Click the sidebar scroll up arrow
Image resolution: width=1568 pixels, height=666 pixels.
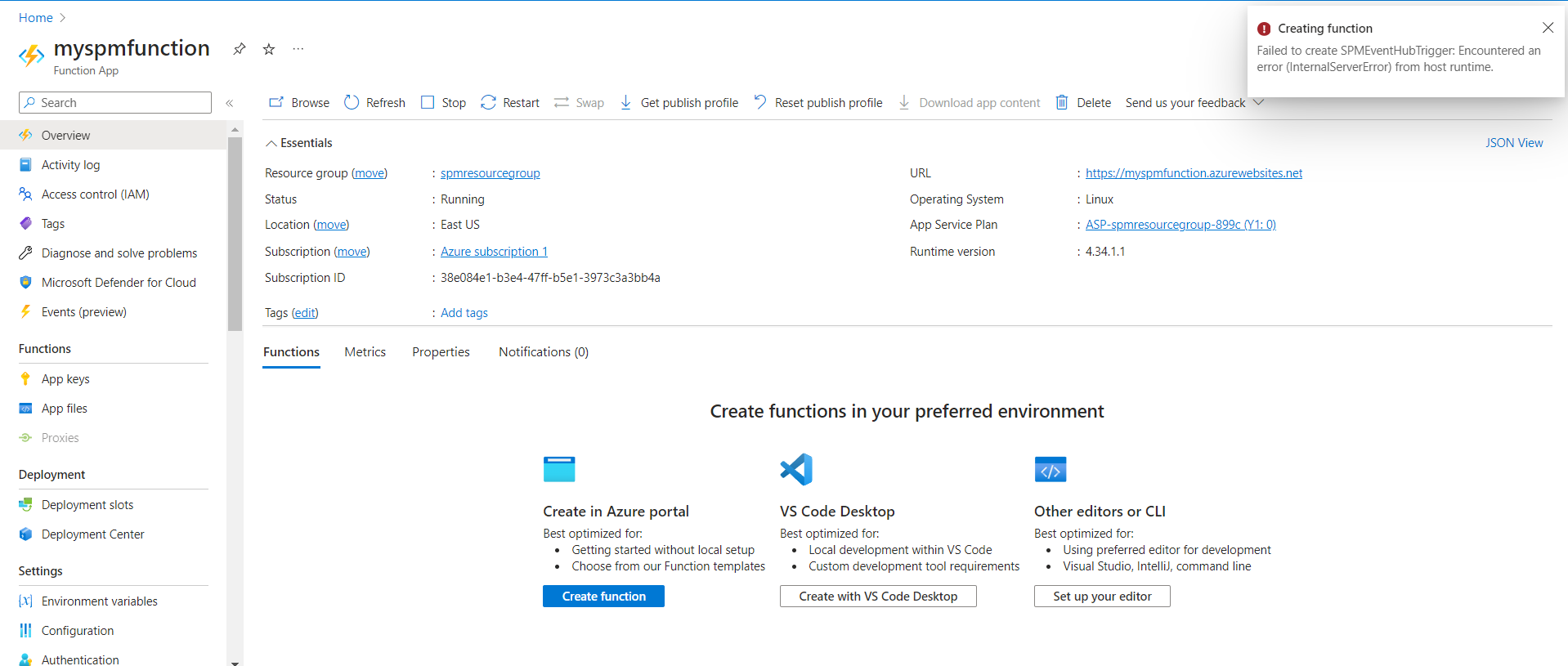tap(235, 129)
